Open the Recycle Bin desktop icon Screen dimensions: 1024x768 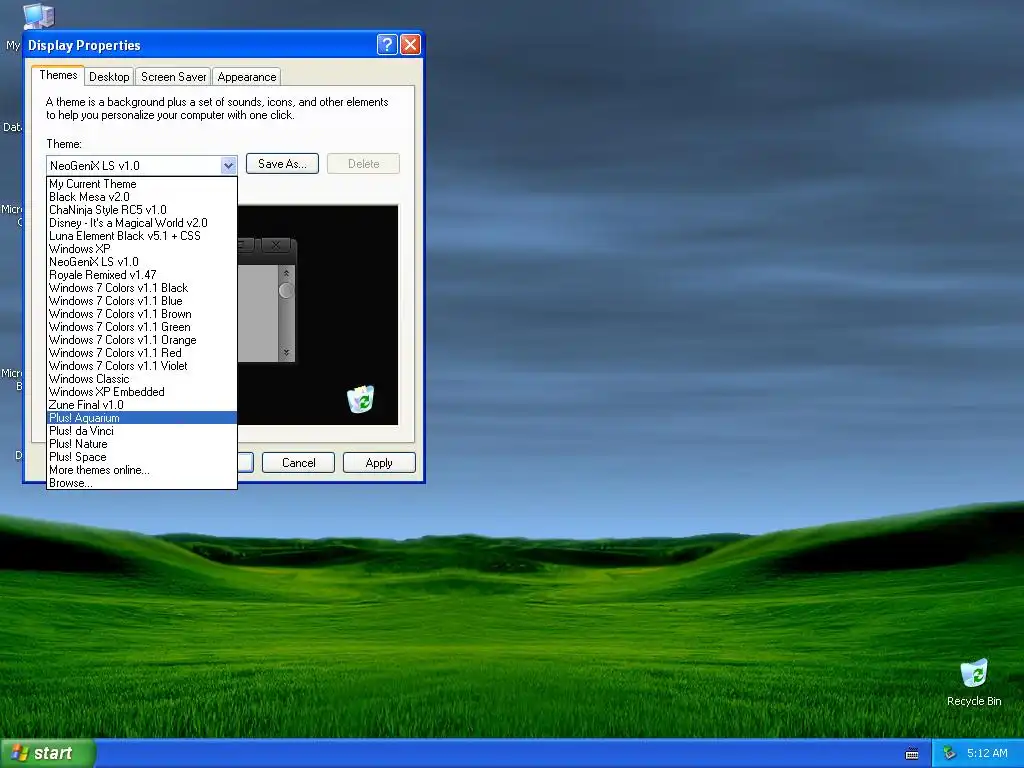pos(974,682)
